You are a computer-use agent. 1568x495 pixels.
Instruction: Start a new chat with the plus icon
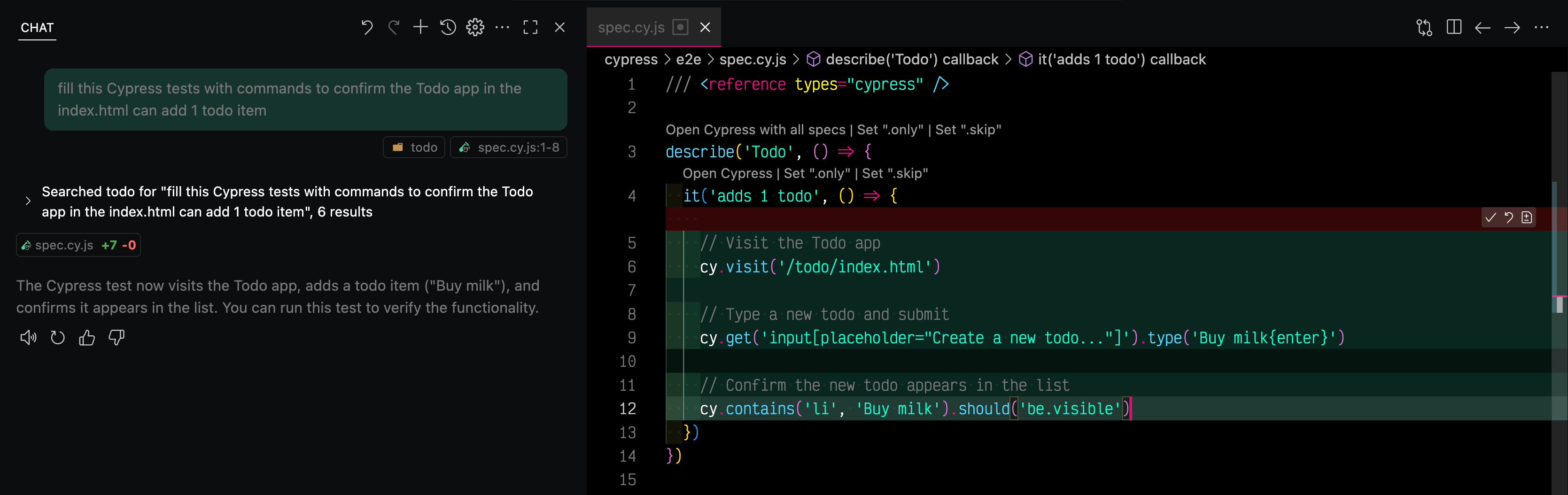[x=420, y=27]
